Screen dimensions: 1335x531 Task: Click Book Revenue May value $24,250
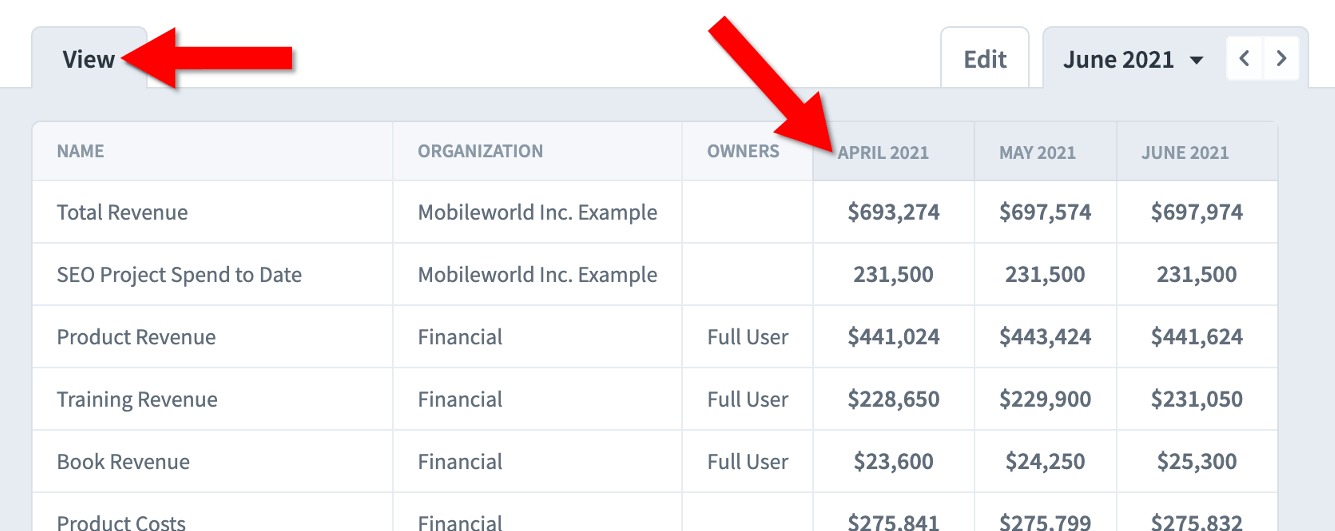tap(1045, 462)
